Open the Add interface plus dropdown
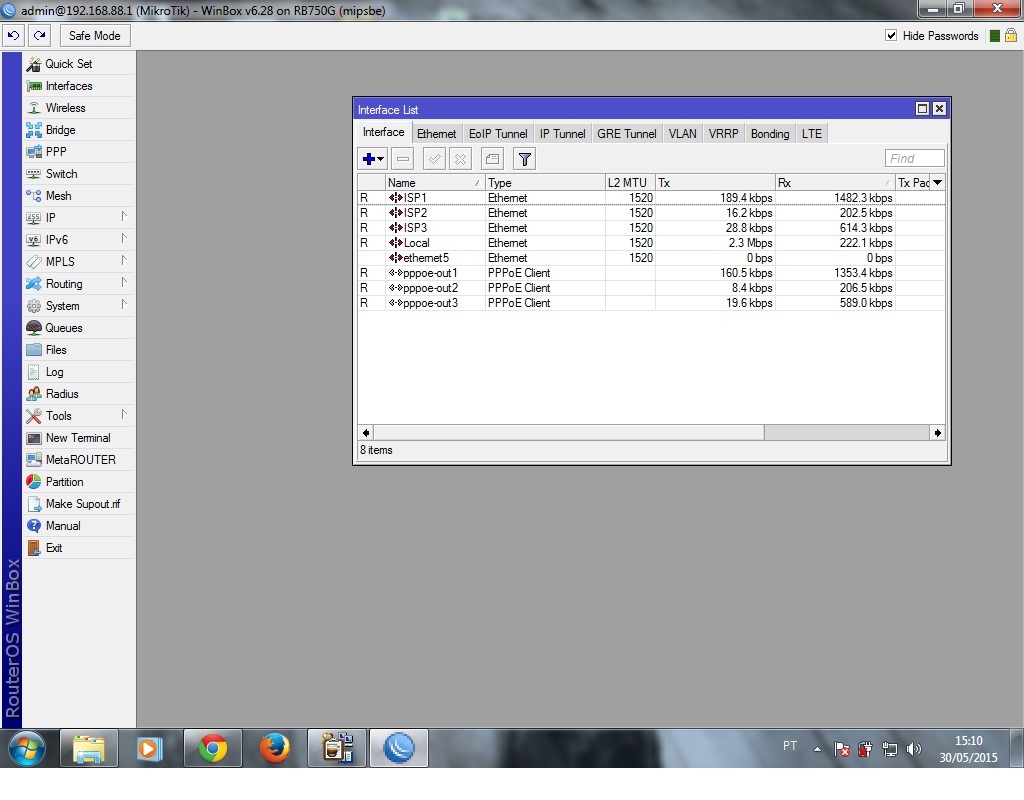 click(373, 159)
